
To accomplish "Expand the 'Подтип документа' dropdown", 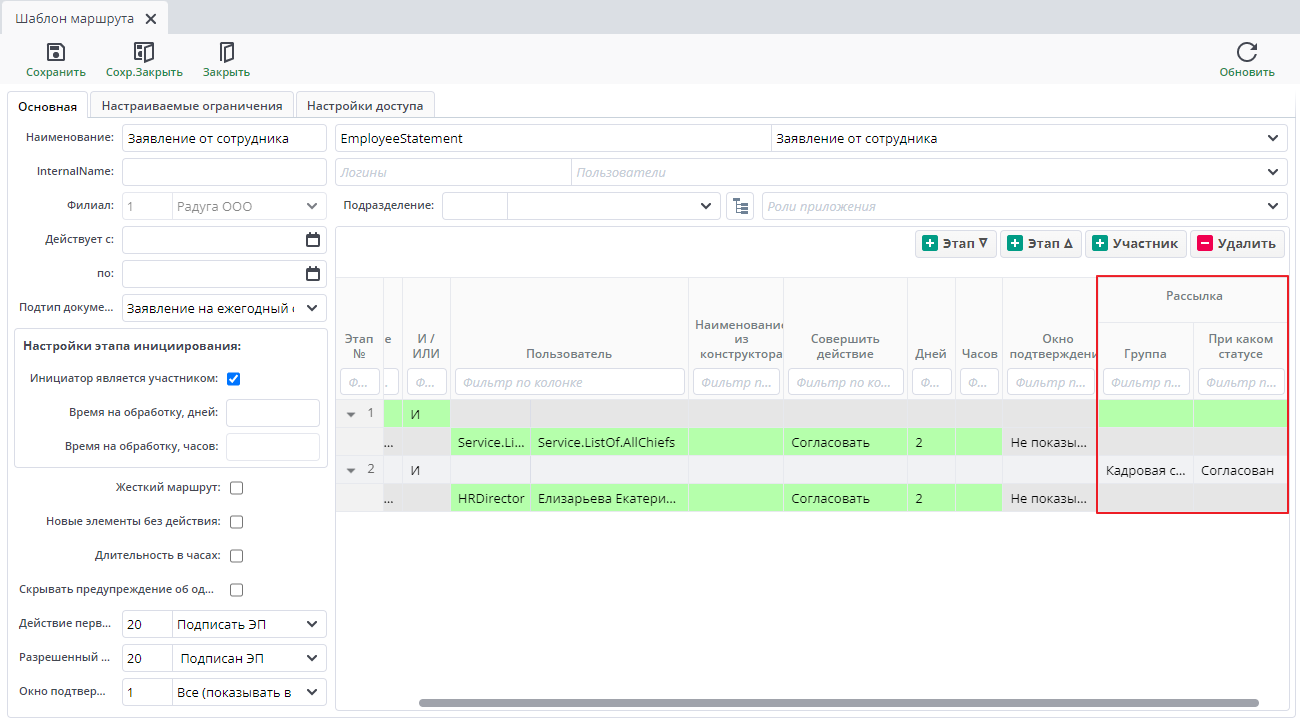I will click(312, 308).
